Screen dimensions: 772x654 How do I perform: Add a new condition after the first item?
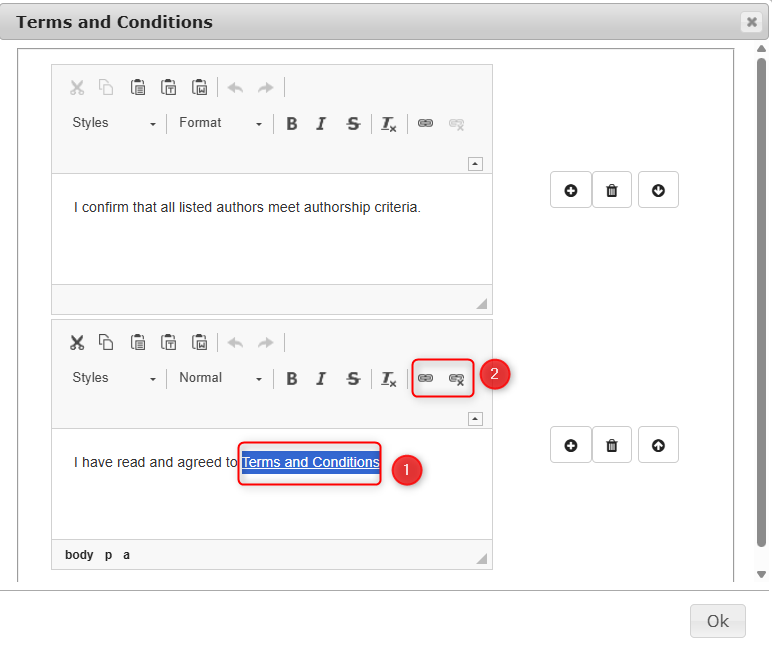point(570,190)
